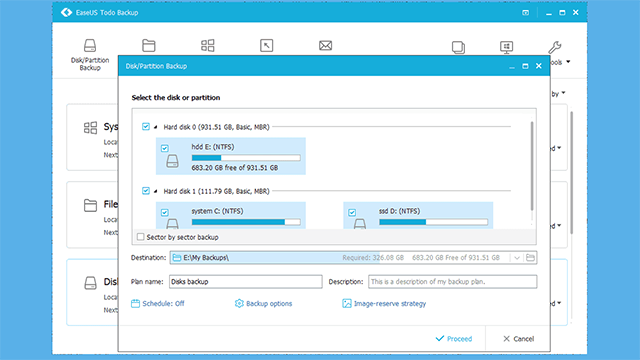
Task: Click the Mail Backup envelope toolbar icon
Action: click(325, 45)
